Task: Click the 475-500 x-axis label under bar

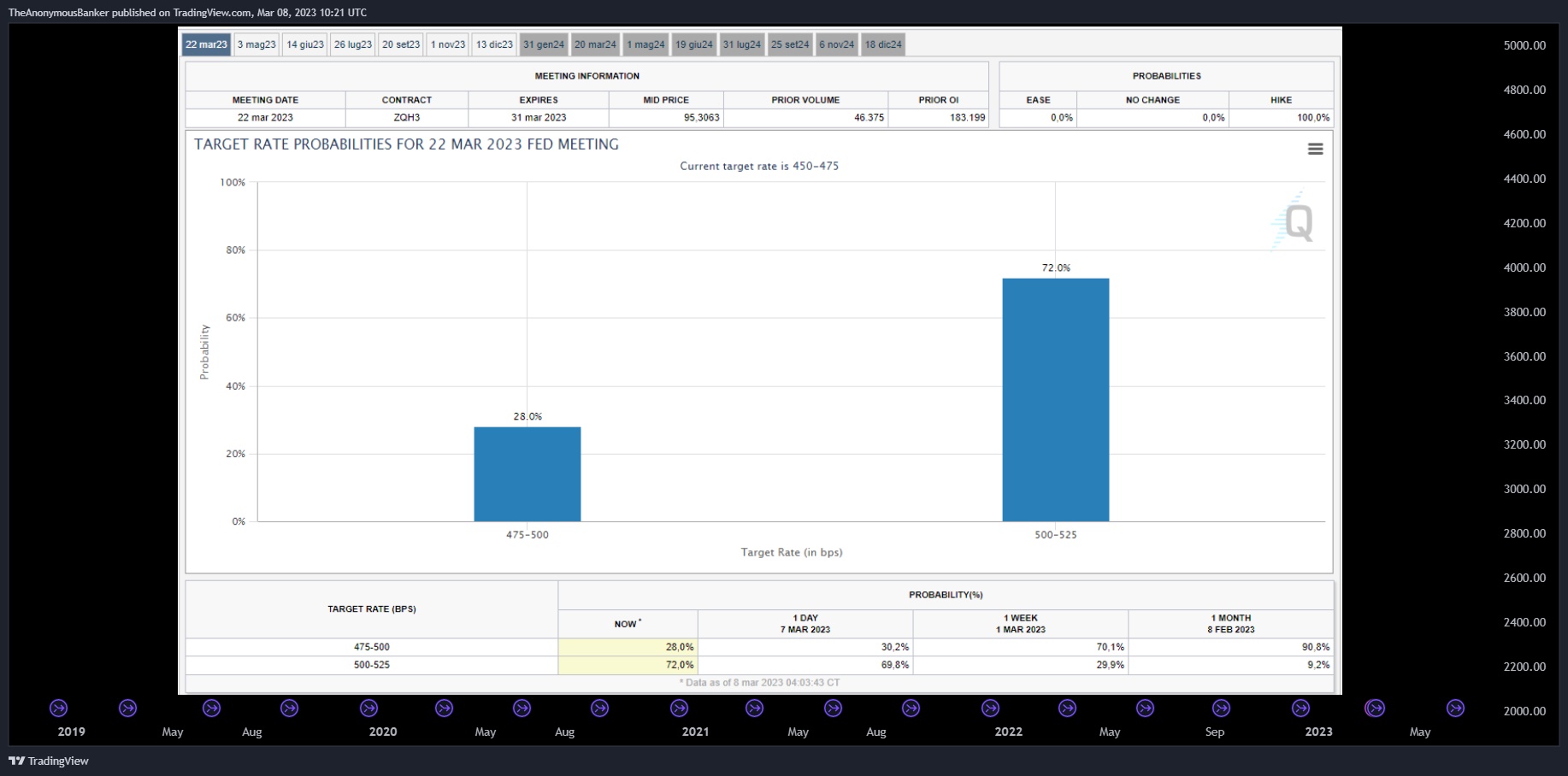Action: (528, 535)
